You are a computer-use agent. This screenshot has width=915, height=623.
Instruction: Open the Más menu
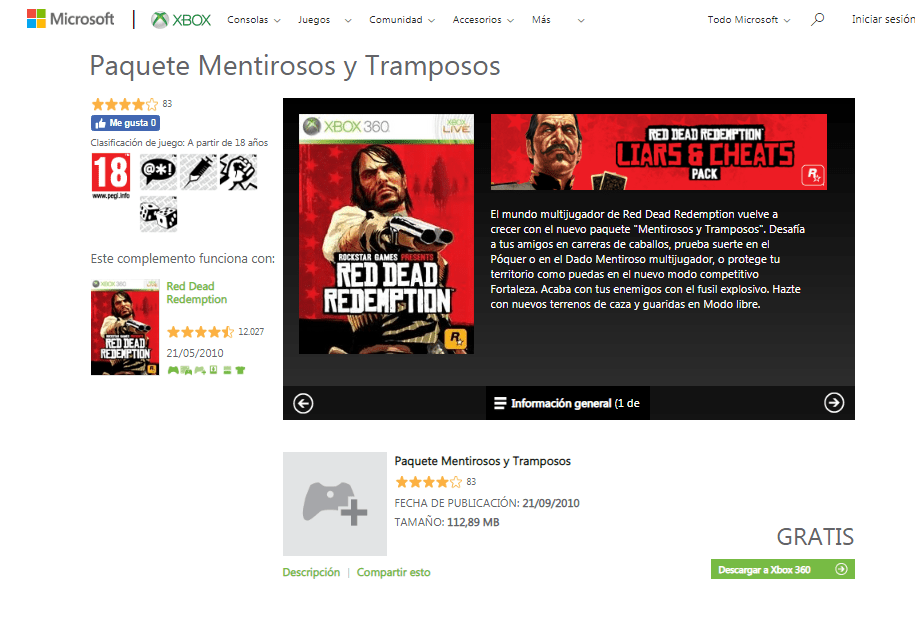click(558, 20)
